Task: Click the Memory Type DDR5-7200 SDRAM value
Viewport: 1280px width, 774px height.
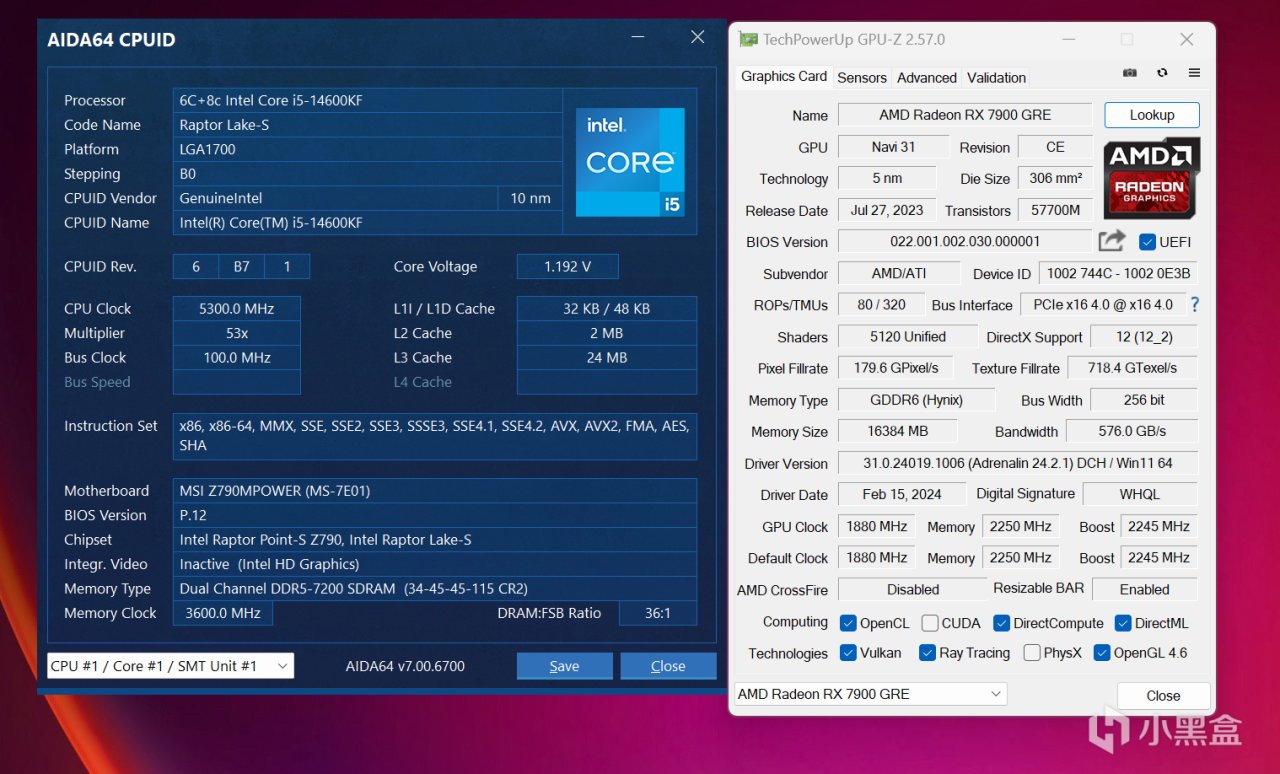Action: click(435, 589)
